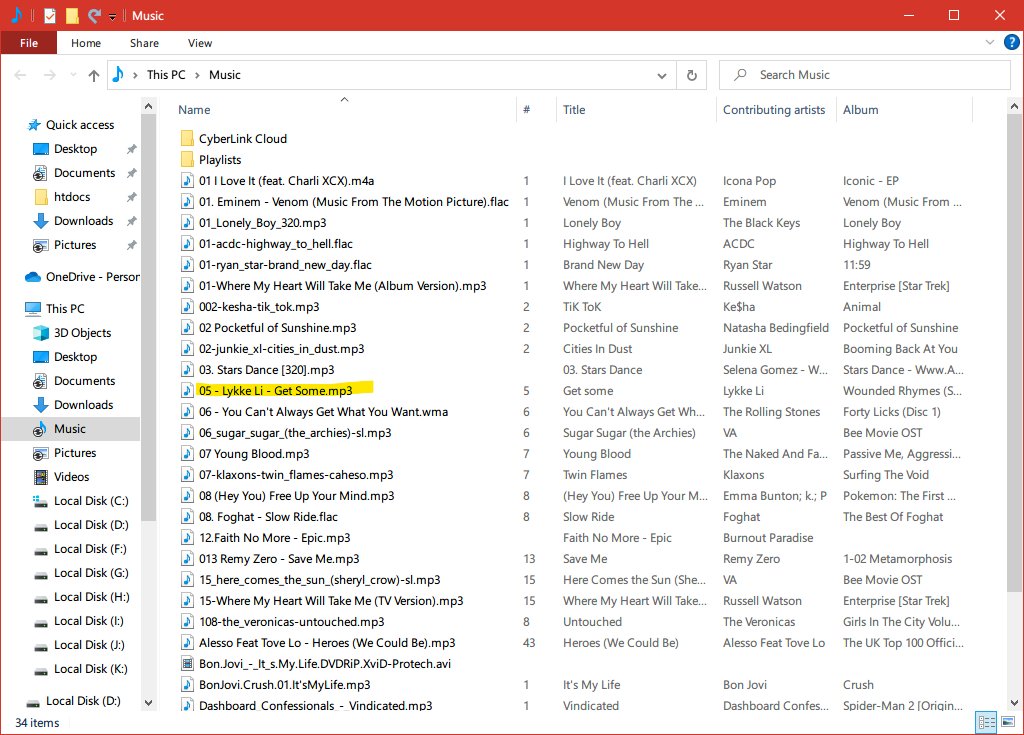This screenshot has width=1024, height=735.
Task: Open the Share ribbon tab
Action: [x=144, y=43]
